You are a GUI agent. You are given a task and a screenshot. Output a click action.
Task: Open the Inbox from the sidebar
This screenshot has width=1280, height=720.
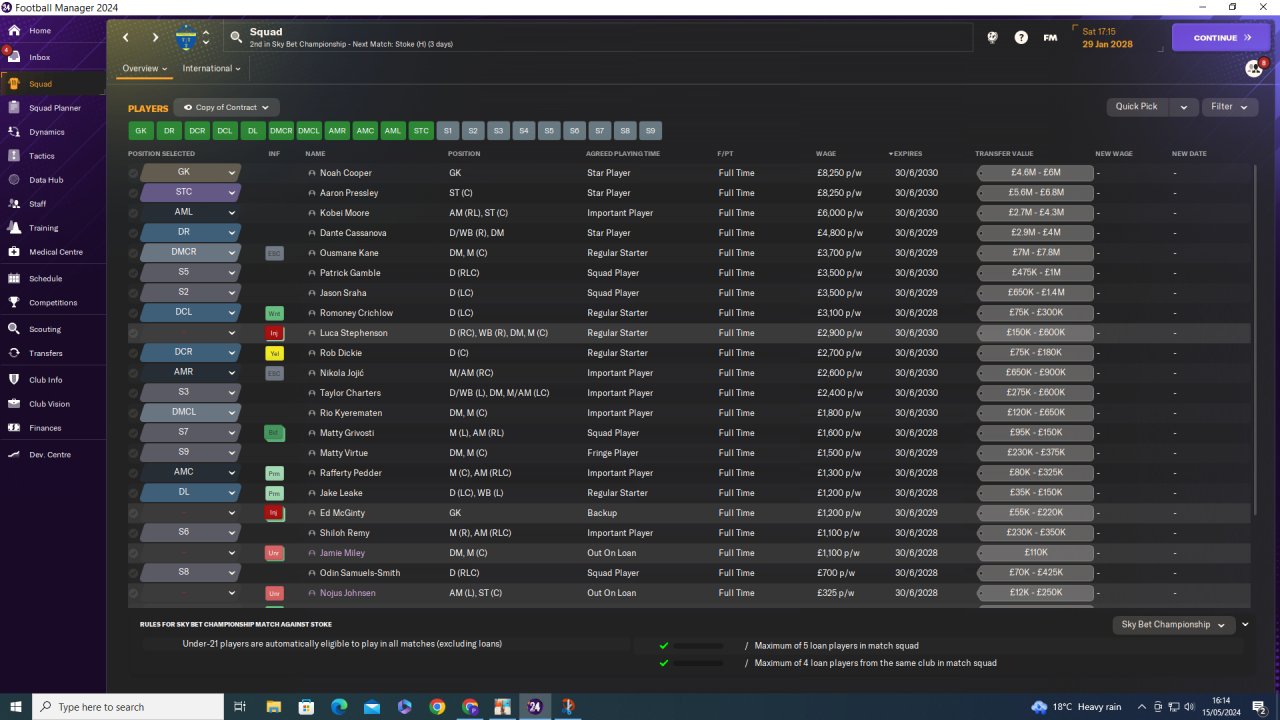coord(40,57)
